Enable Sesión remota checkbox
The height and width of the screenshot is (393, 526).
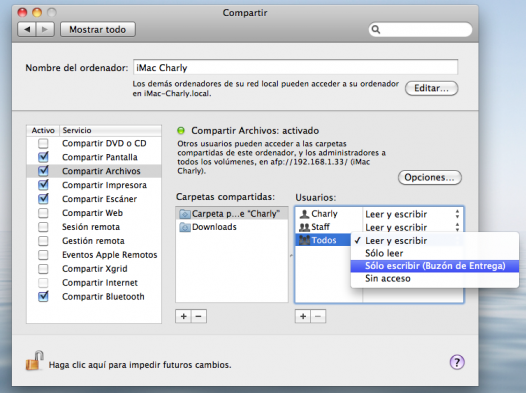click(43, 227)
